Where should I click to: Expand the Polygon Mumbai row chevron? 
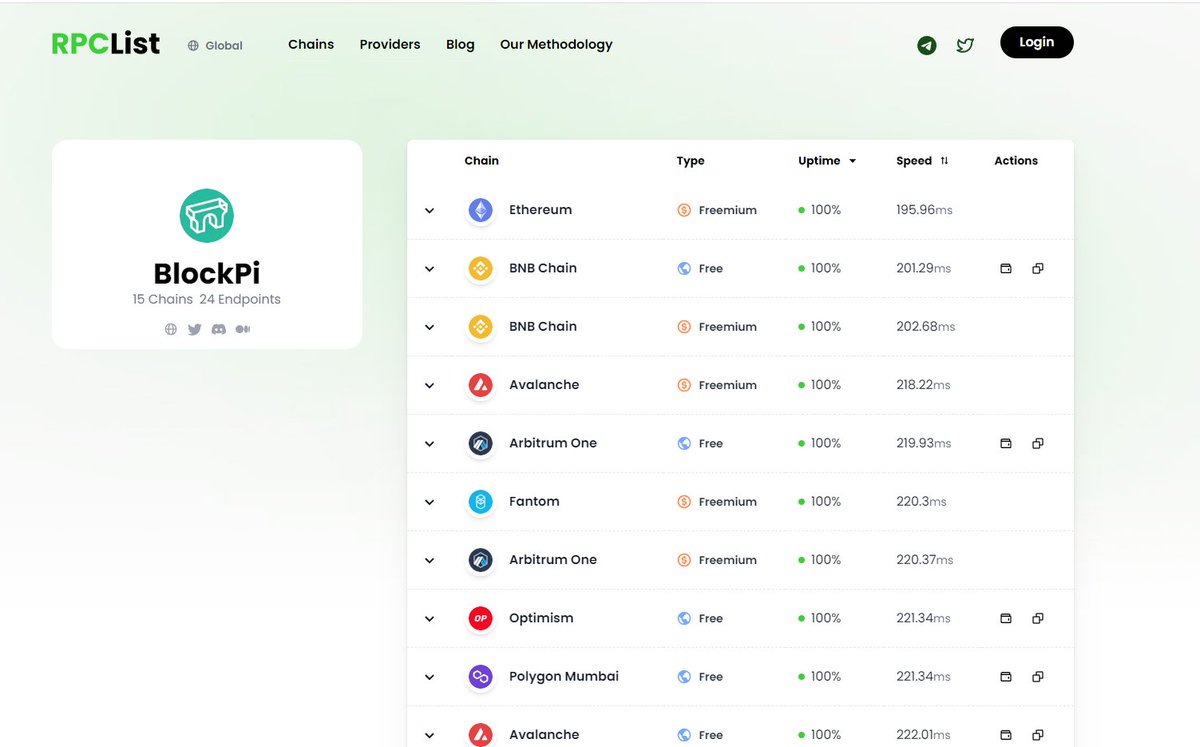click(x=429, y=677)
